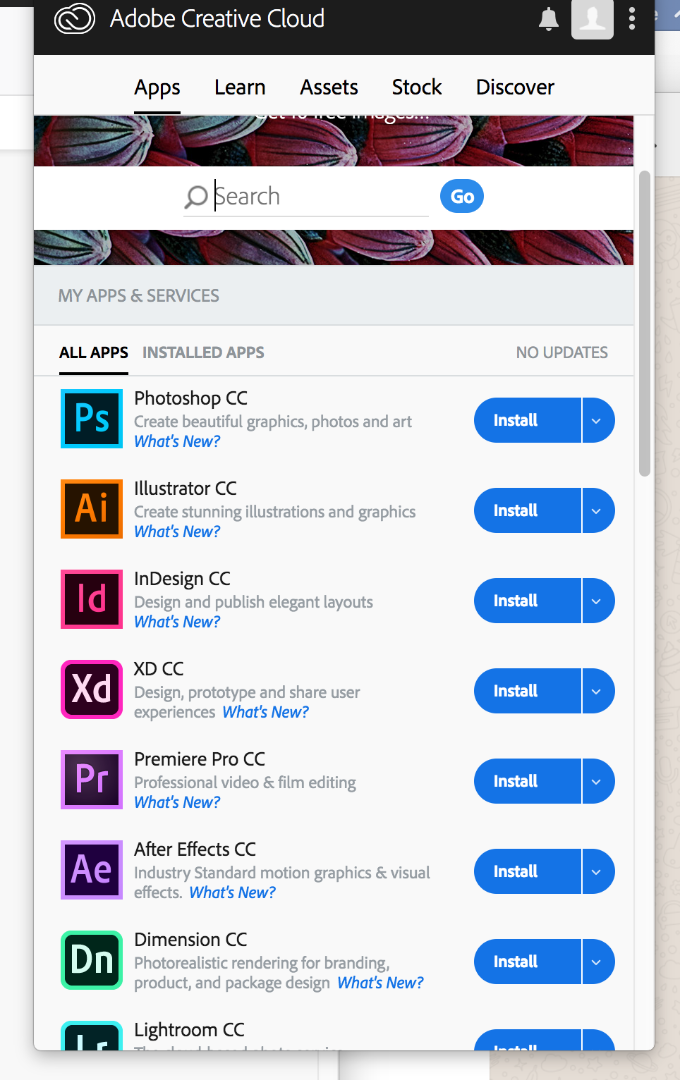Open the user profile avatar
The width and height of the screenshot is (680, 1080).
592,19
